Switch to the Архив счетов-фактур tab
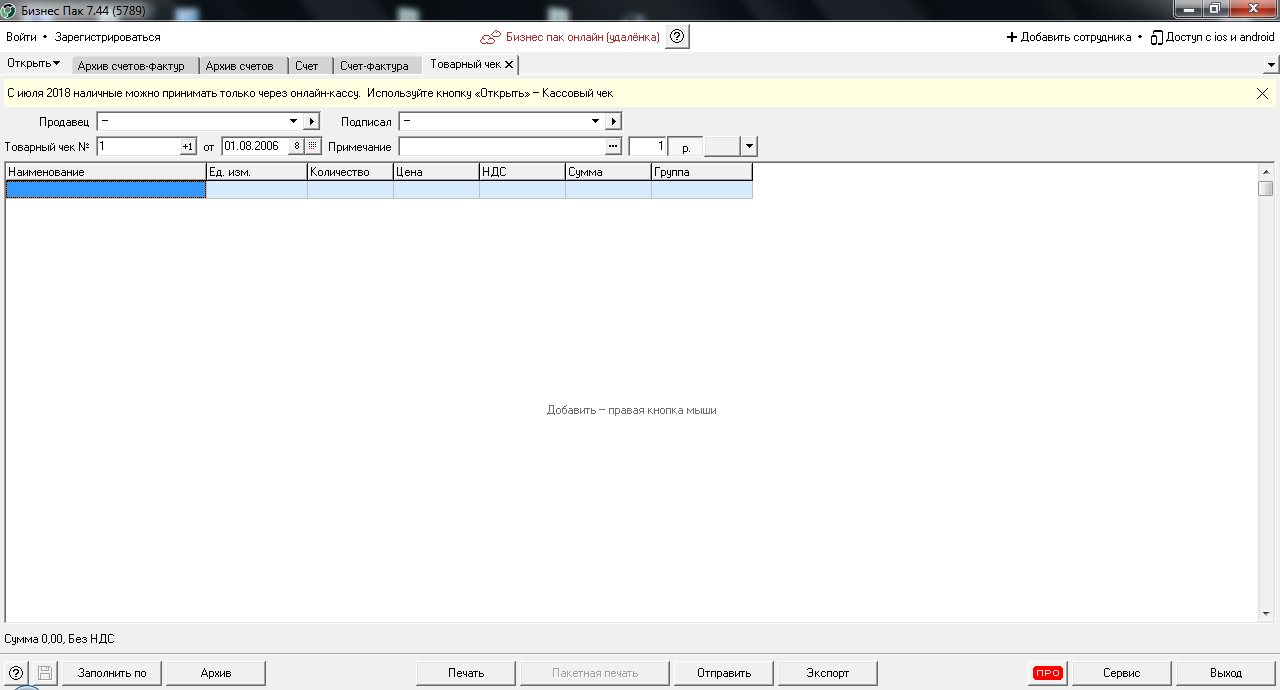 (131, 66)
